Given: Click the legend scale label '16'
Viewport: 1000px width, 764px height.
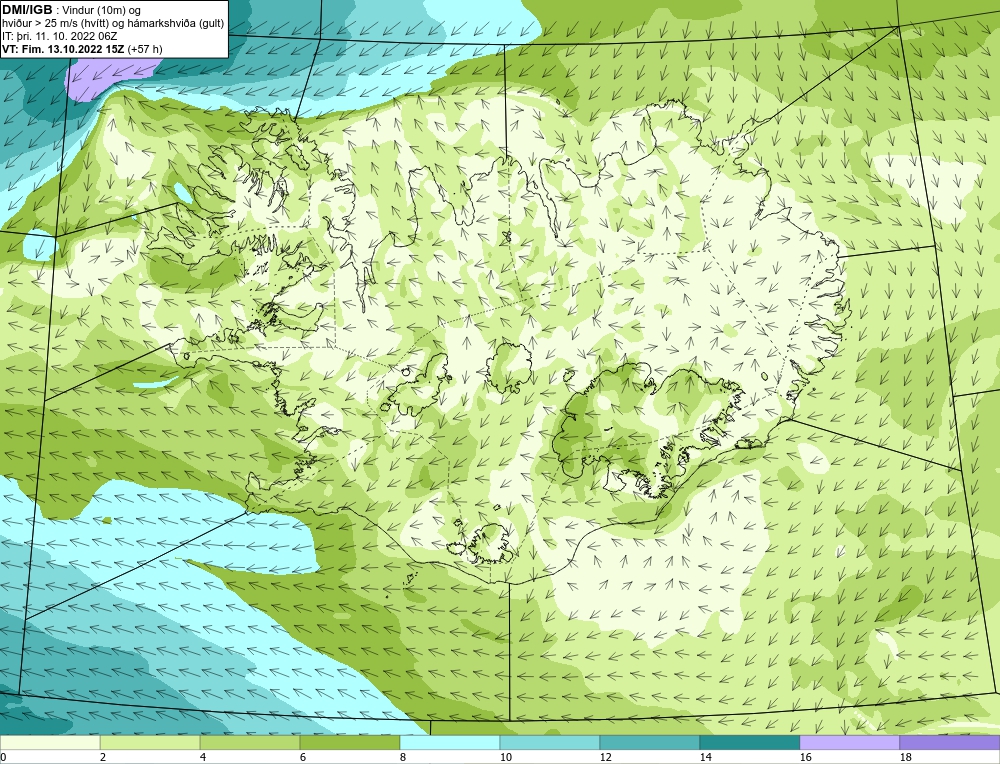Looking at the screenshot, I should coord(805,758).
